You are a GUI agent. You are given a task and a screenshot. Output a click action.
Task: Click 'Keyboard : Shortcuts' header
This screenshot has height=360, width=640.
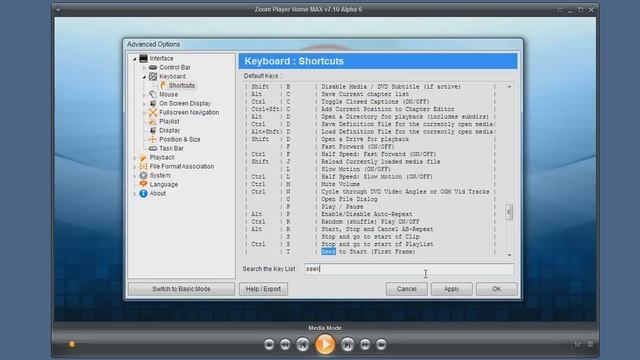click(378, 61)
